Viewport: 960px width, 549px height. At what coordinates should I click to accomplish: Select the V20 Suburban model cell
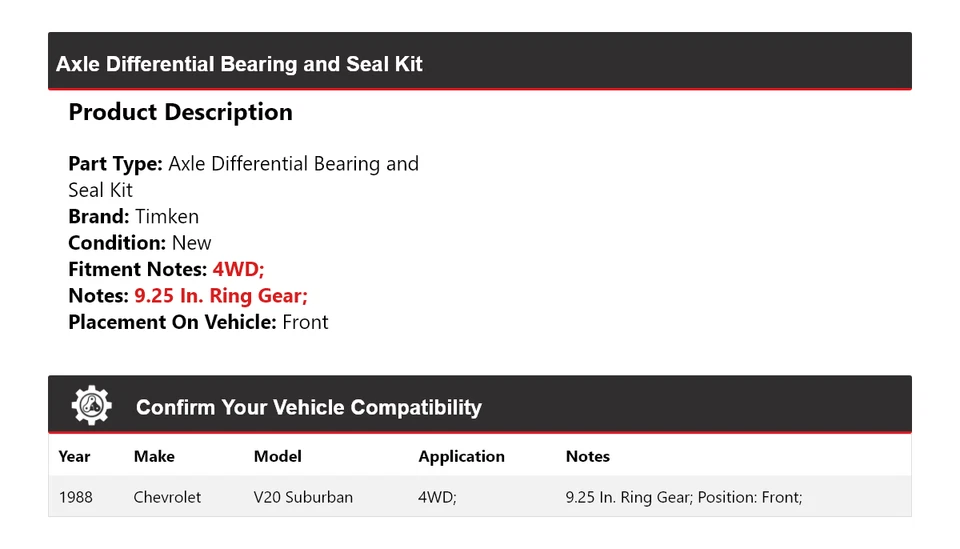[303, 497]
